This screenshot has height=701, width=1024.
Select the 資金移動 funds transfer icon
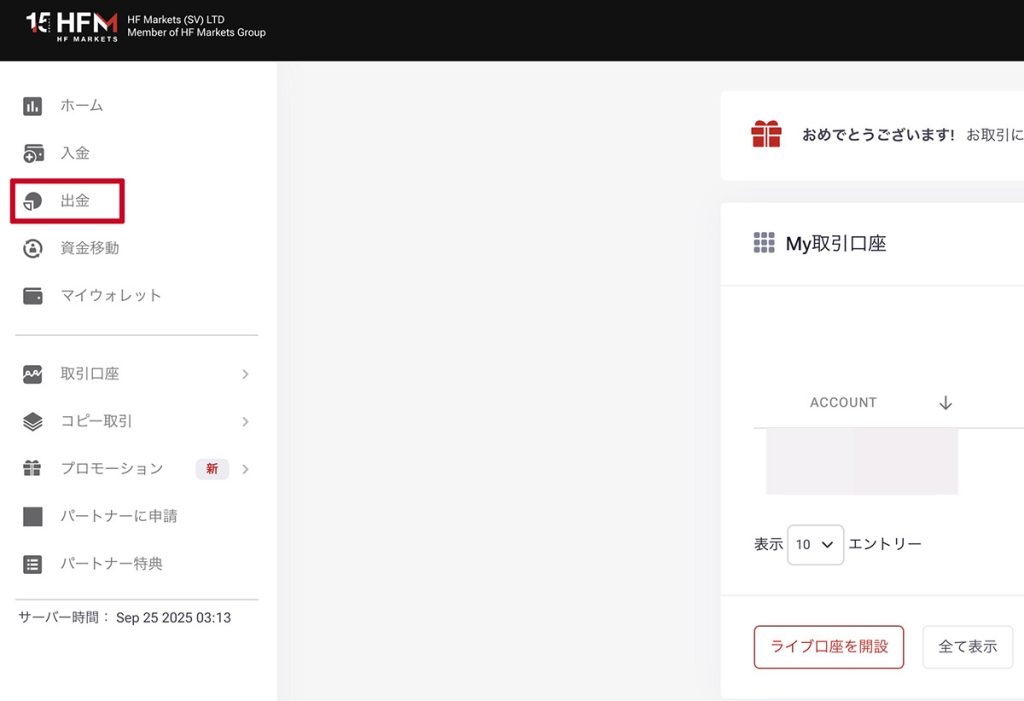(x=31, y=248)
